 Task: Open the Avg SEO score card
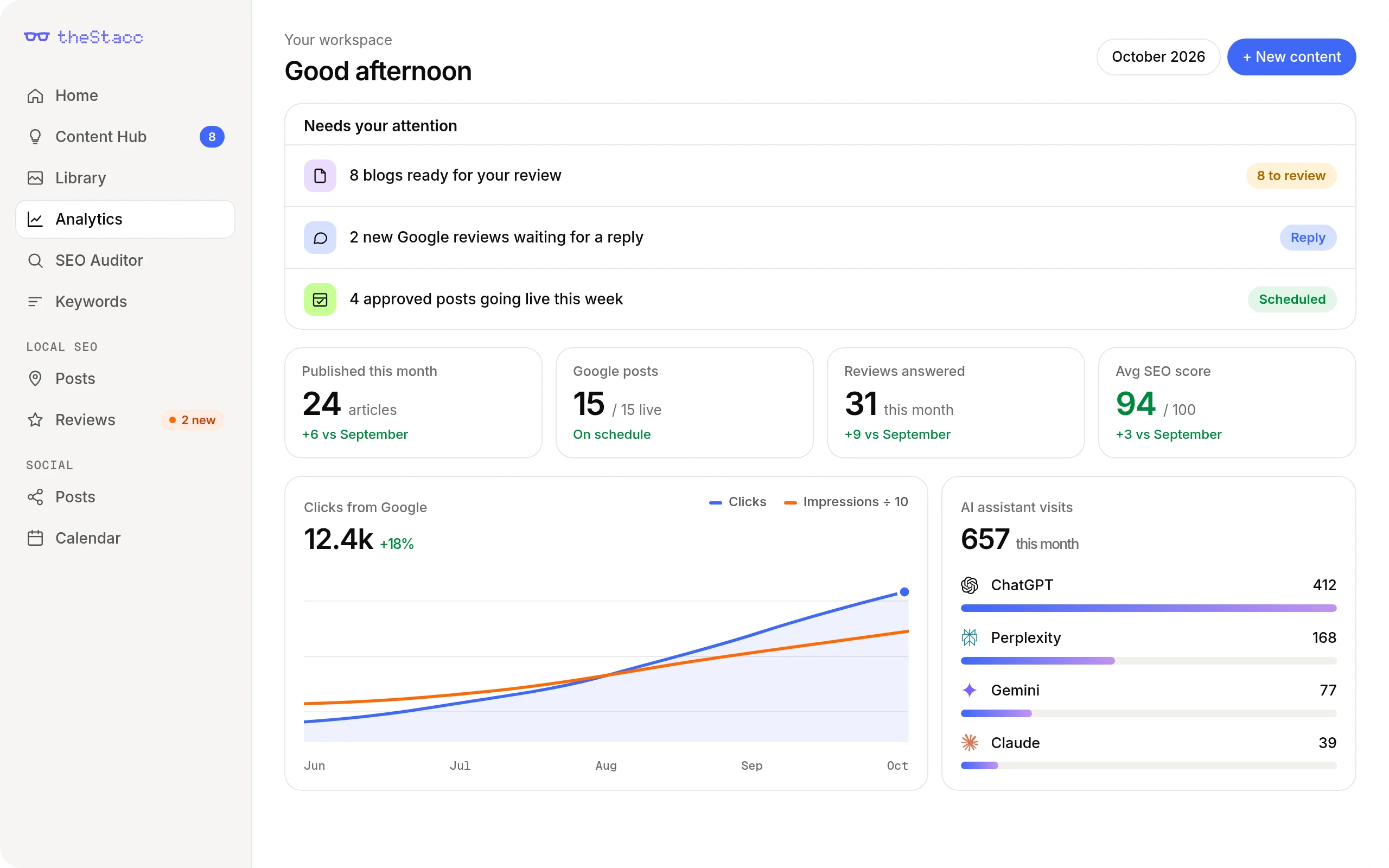tap(1227, 403)
